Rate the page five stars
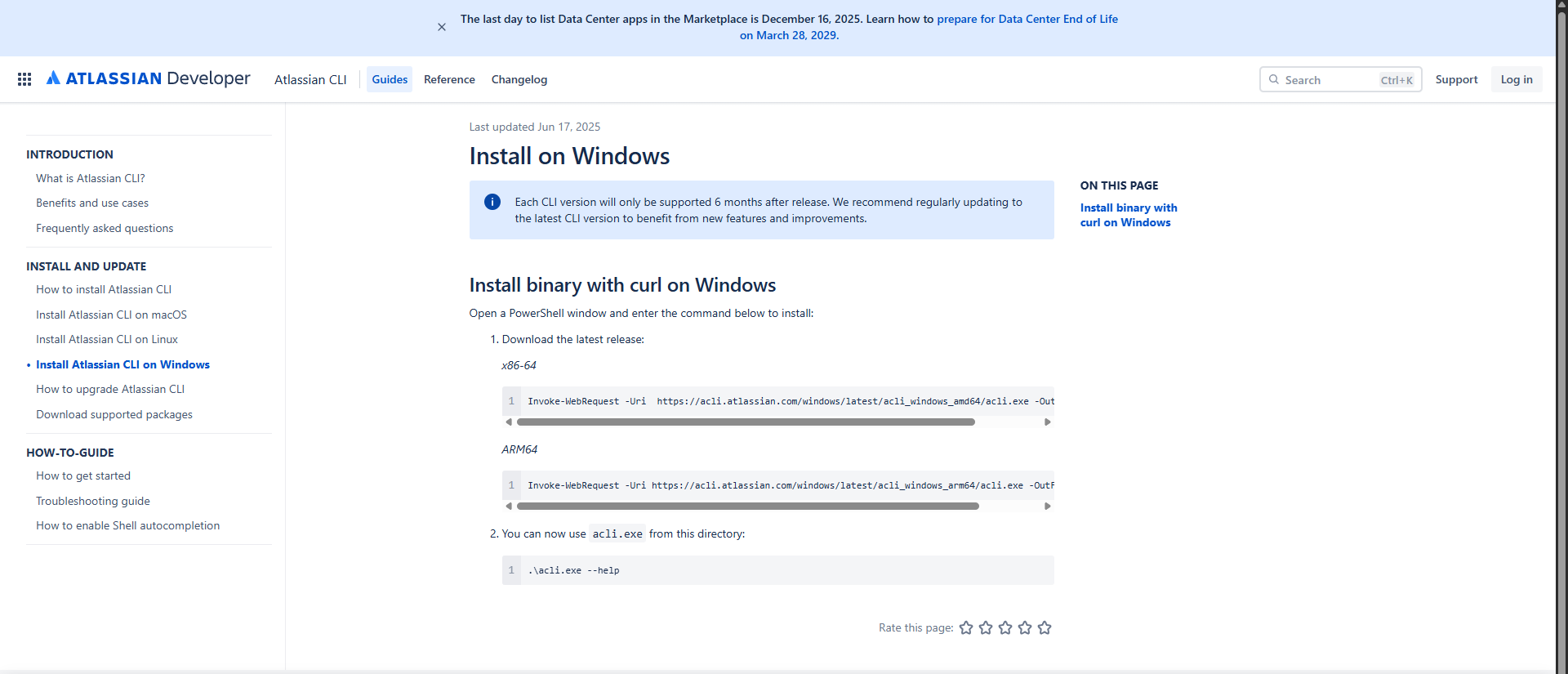 coord(1045,627)
